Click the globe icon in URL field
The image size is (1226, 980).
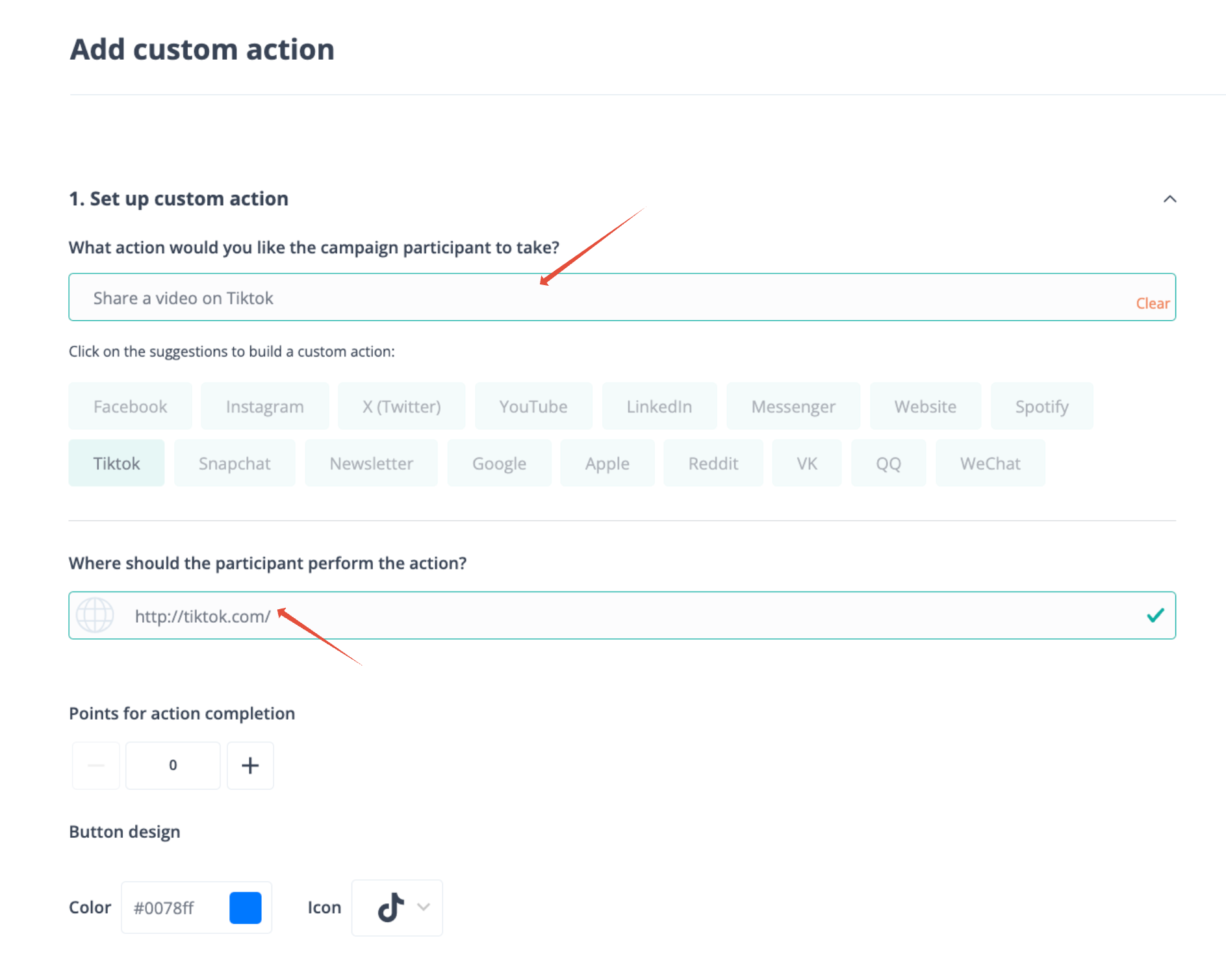pyautogui.click(x=95, y=615)
